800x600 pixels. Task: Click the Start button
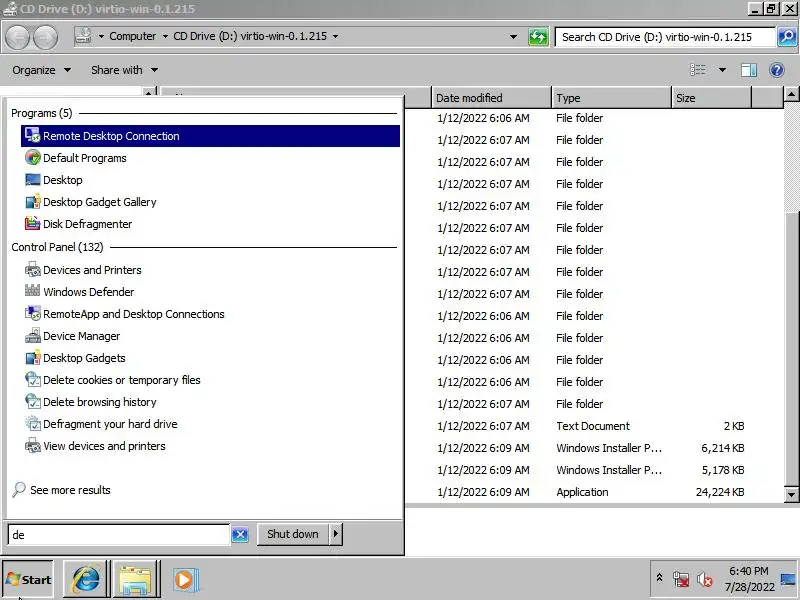pos(28,579)
